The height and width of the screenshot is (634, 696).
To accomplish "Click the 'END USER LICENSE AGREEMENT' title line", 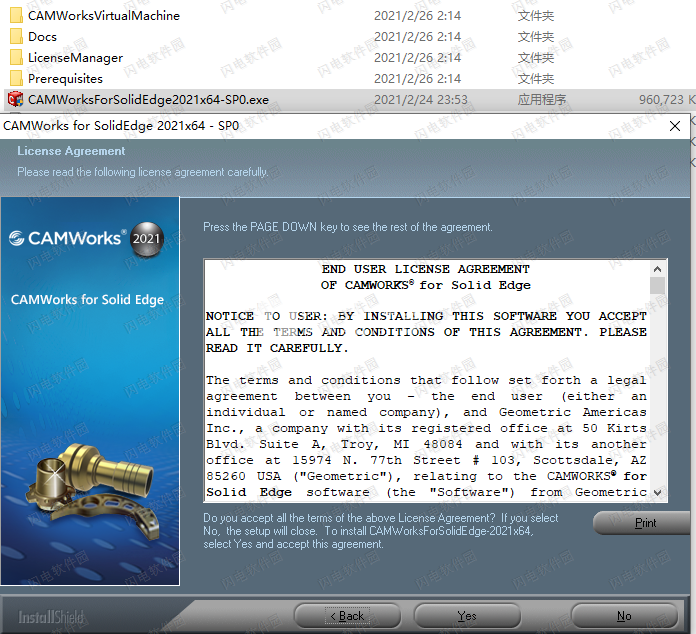I will 426,269.
